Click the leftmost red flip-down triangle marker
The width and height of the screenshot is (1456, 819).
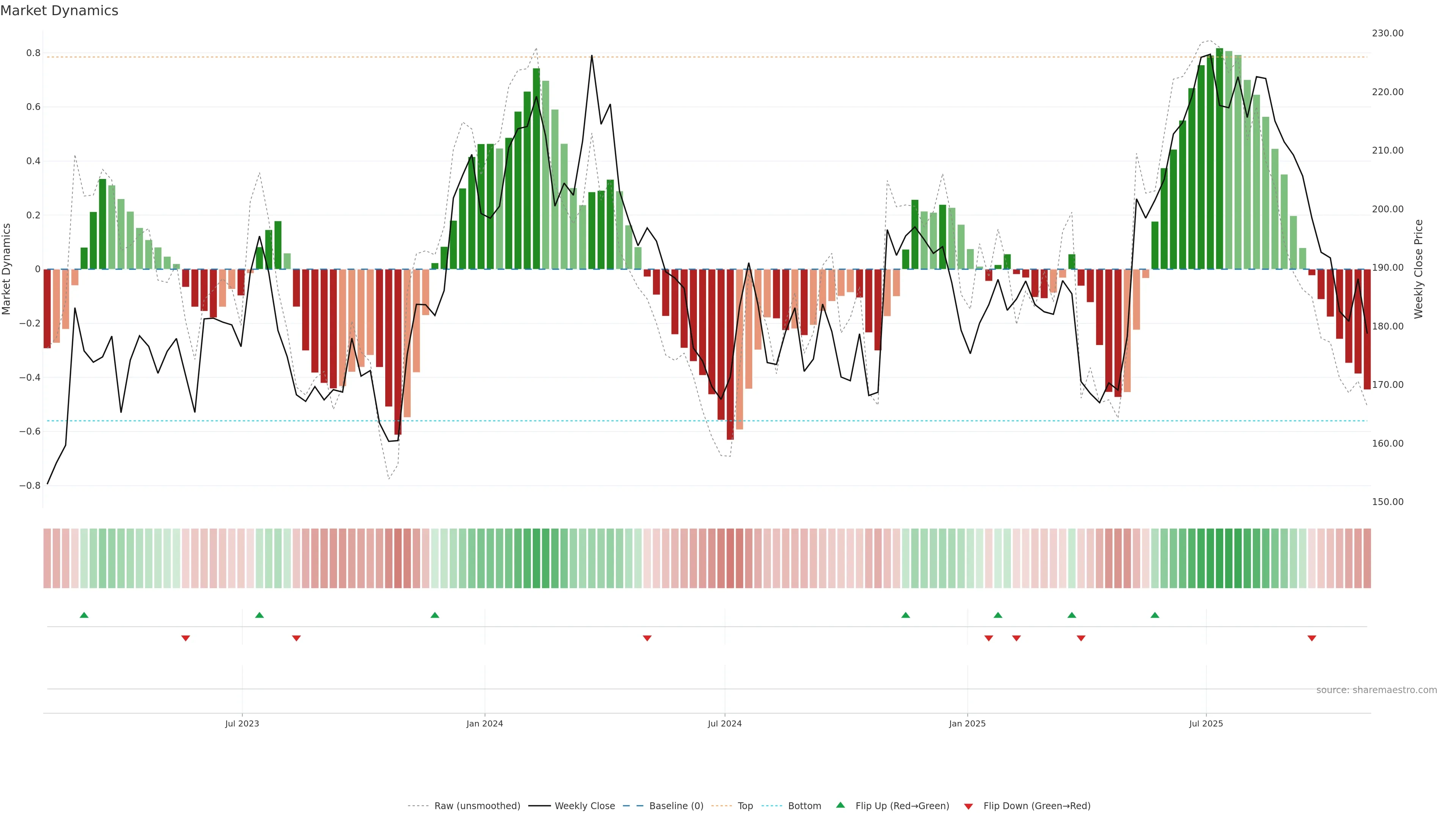click(185, 638)
